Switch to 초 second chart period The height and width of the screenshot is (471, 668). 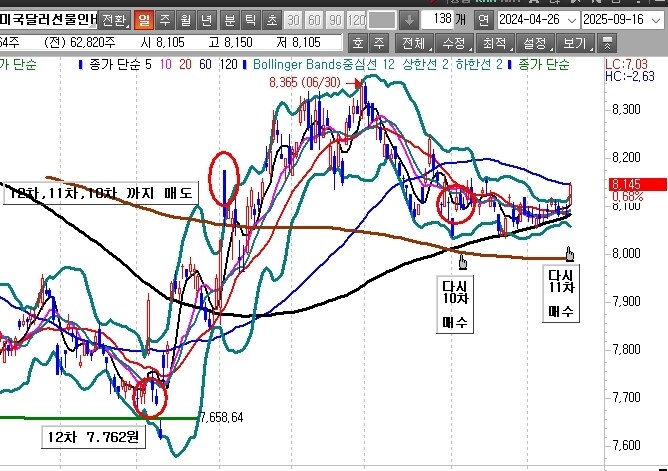271,20
